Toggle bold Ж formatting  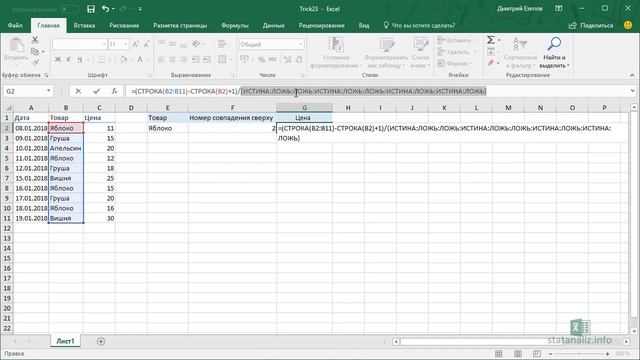(x=58, y=60)
